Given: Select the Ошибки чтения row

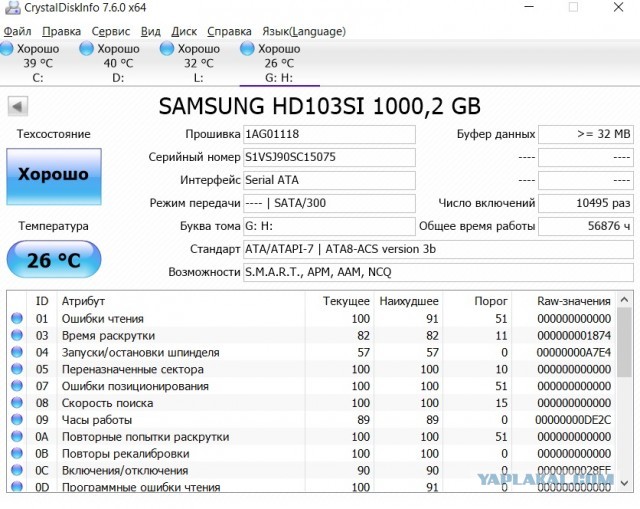Looking at the screenshot, I should (312, 318).
